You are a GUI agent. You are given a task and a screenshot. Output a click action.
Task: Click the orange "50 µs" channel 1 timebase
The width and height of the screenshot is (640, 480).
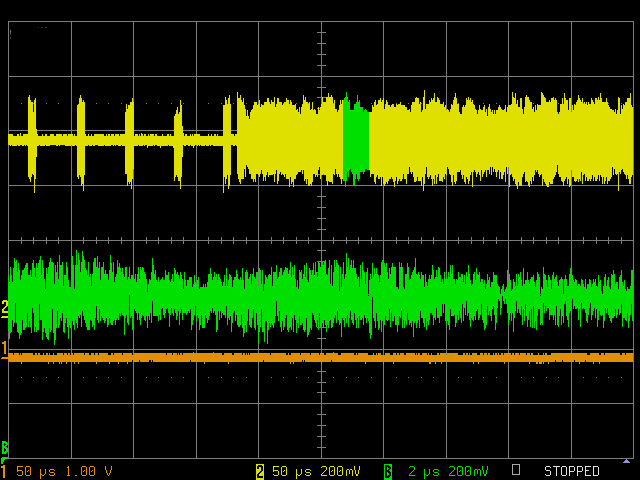coord(36,471)
